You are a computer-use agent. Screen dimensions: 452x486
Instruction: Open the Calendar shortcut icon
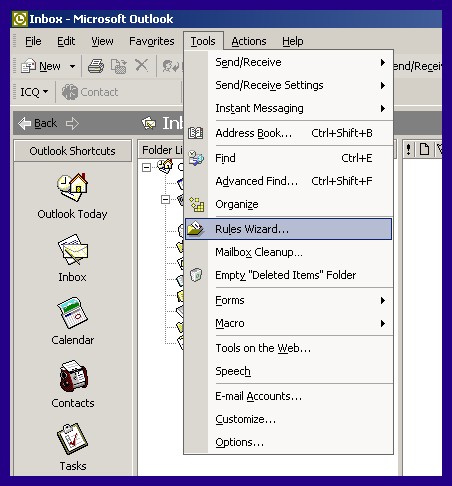[72, 312]
